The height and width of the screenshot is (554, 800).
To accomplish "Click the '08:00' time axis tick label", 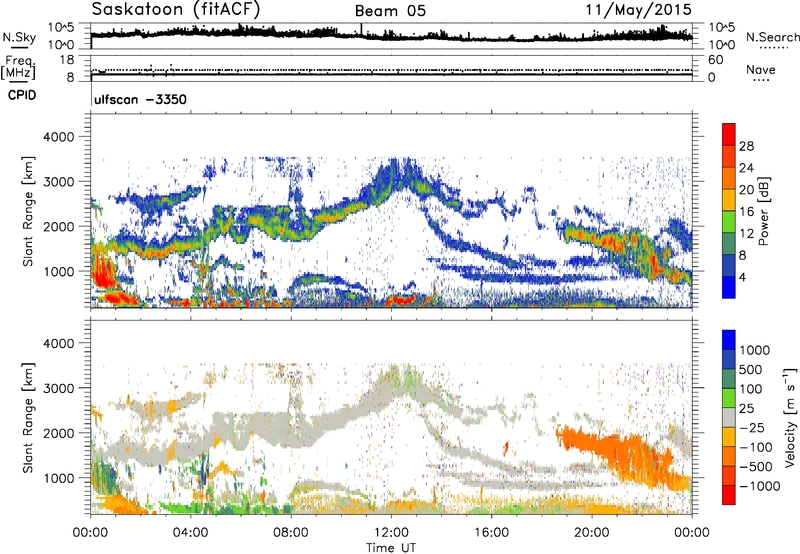I will pos(291,533).
